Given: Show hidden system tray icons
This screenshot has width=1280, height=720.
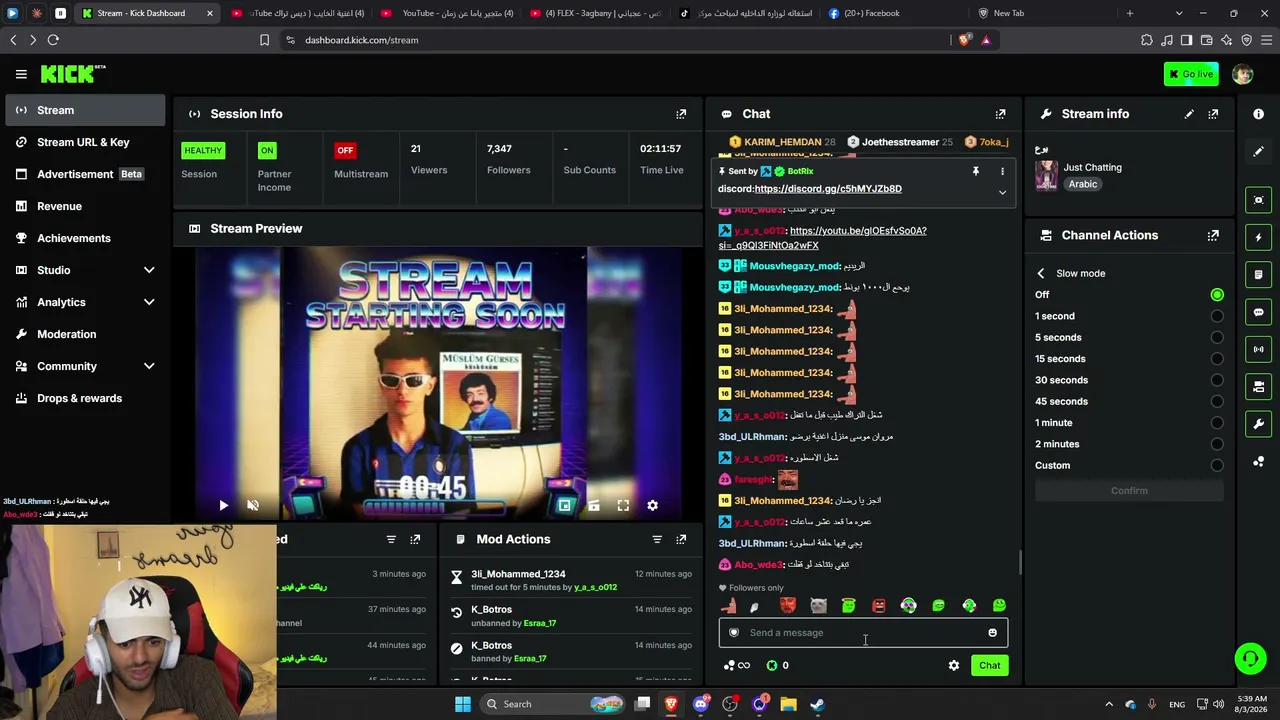Looking at the screenshot, I should 1108,704.
